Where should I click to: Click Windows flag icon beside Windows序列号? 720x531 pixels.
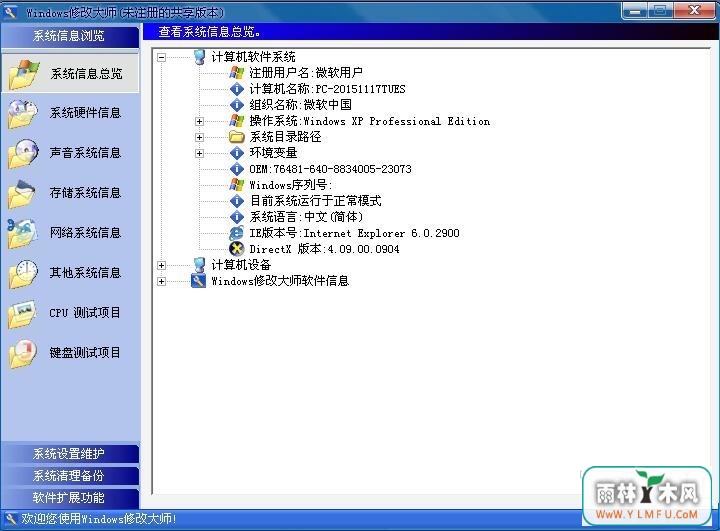pos(236,185)
